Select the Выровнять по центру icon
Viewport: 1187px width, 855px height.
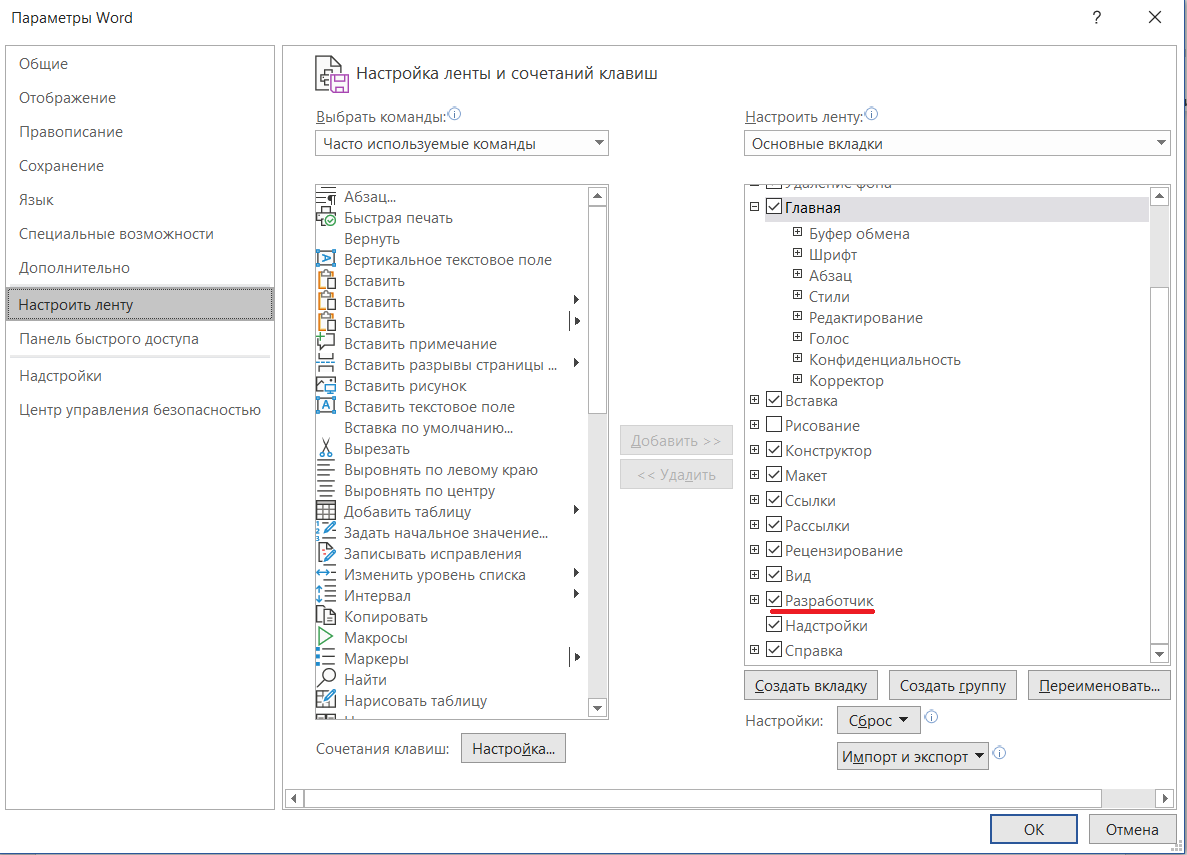tap(326, 490)
